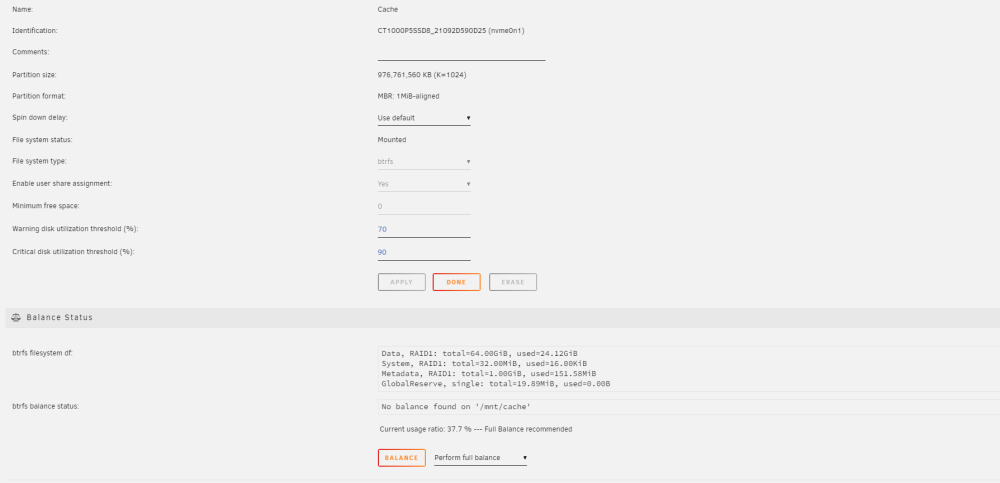Image resolution: width=1000 pixels, height=483 pixels.
Task: Open the Perform full balance dropdown
Action: tap(481, 457)
